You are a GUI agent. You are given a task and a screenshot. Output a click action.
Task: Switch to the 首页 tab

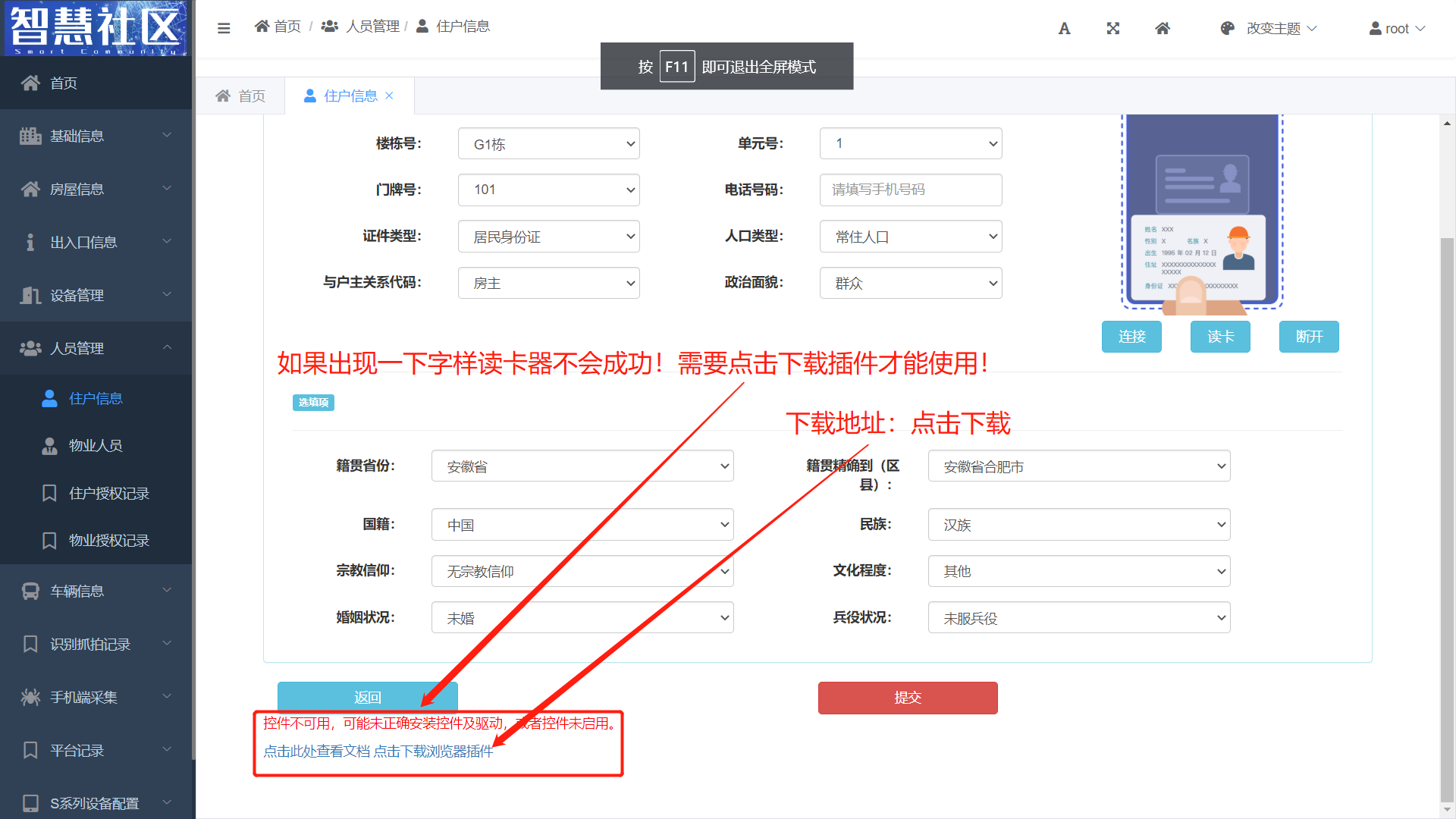click(240, 96)
